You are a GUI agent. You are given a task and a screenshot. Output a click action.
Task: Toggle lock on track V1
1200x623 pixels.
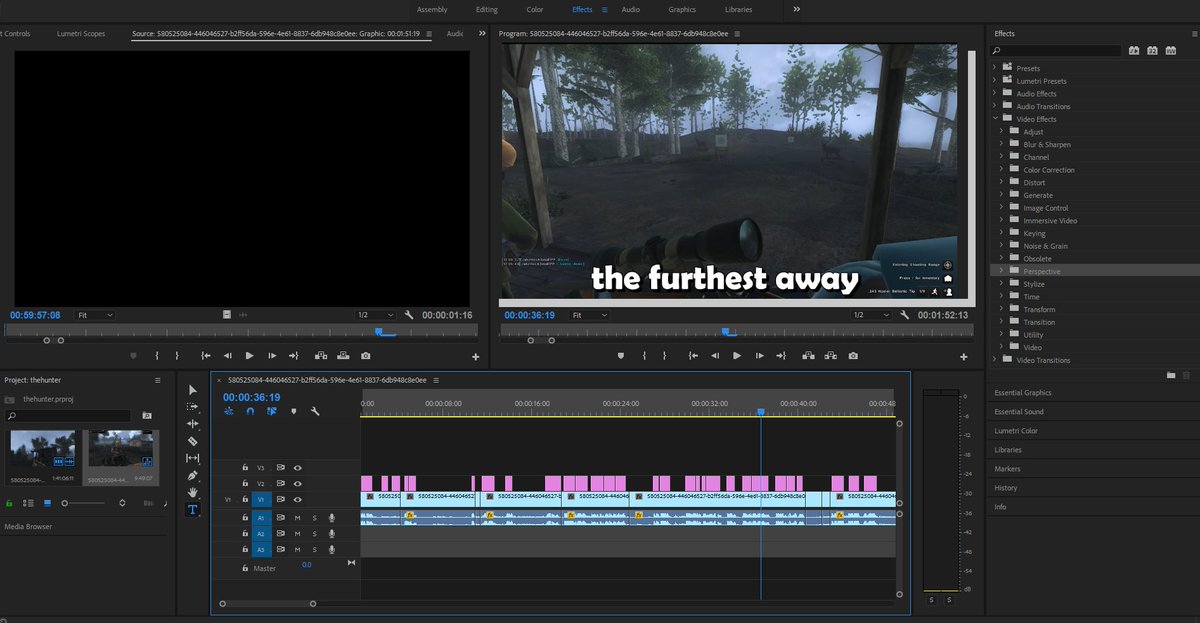(x=245, y=499)
